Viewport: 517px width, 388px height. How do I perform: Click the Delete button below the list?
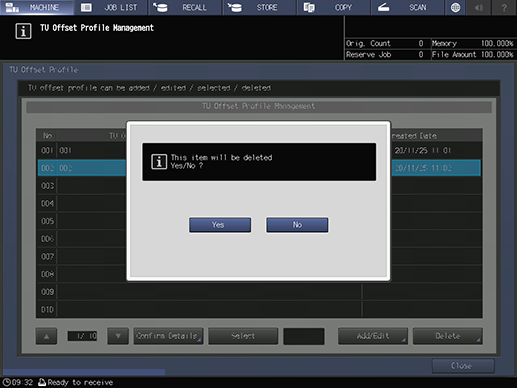click(x=447, y=336)
